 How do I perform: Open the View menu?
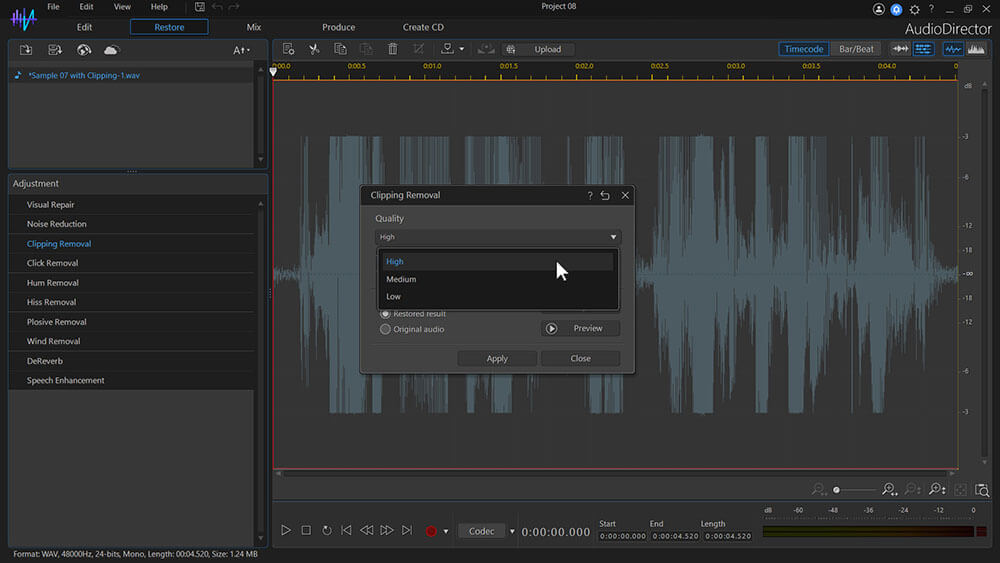pos(122,7)
